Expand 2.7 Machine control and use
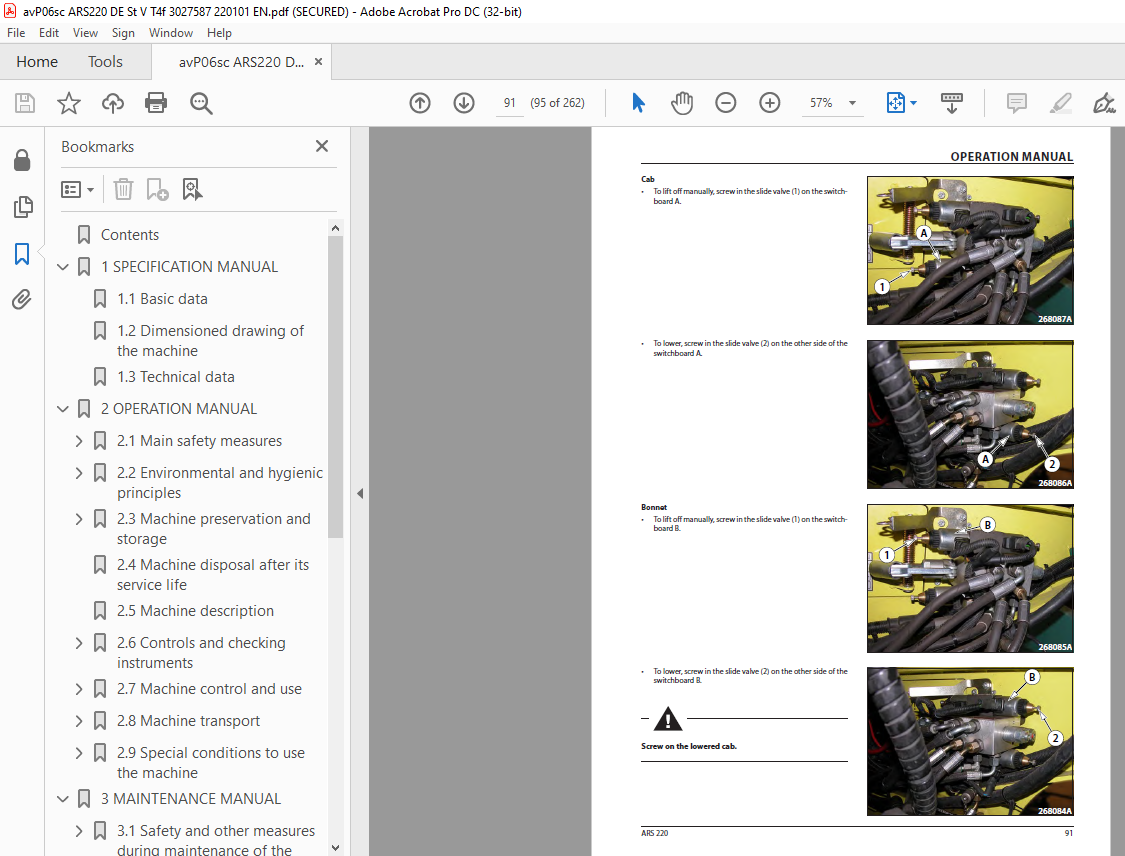1125x856 pixels. click(79, 689)
